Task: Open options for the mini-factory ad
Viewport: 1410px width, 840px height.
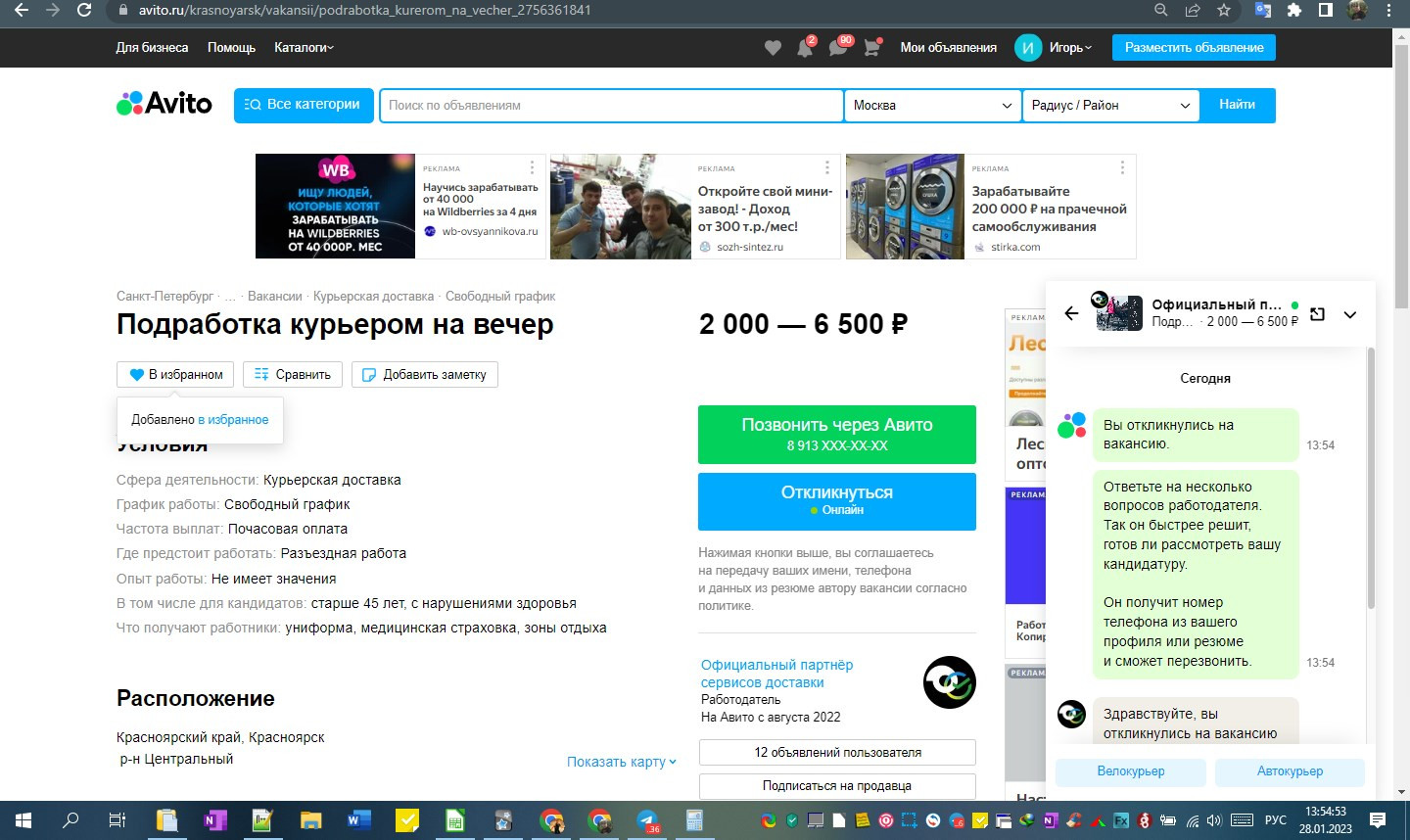Action: [x=826, y=167]
